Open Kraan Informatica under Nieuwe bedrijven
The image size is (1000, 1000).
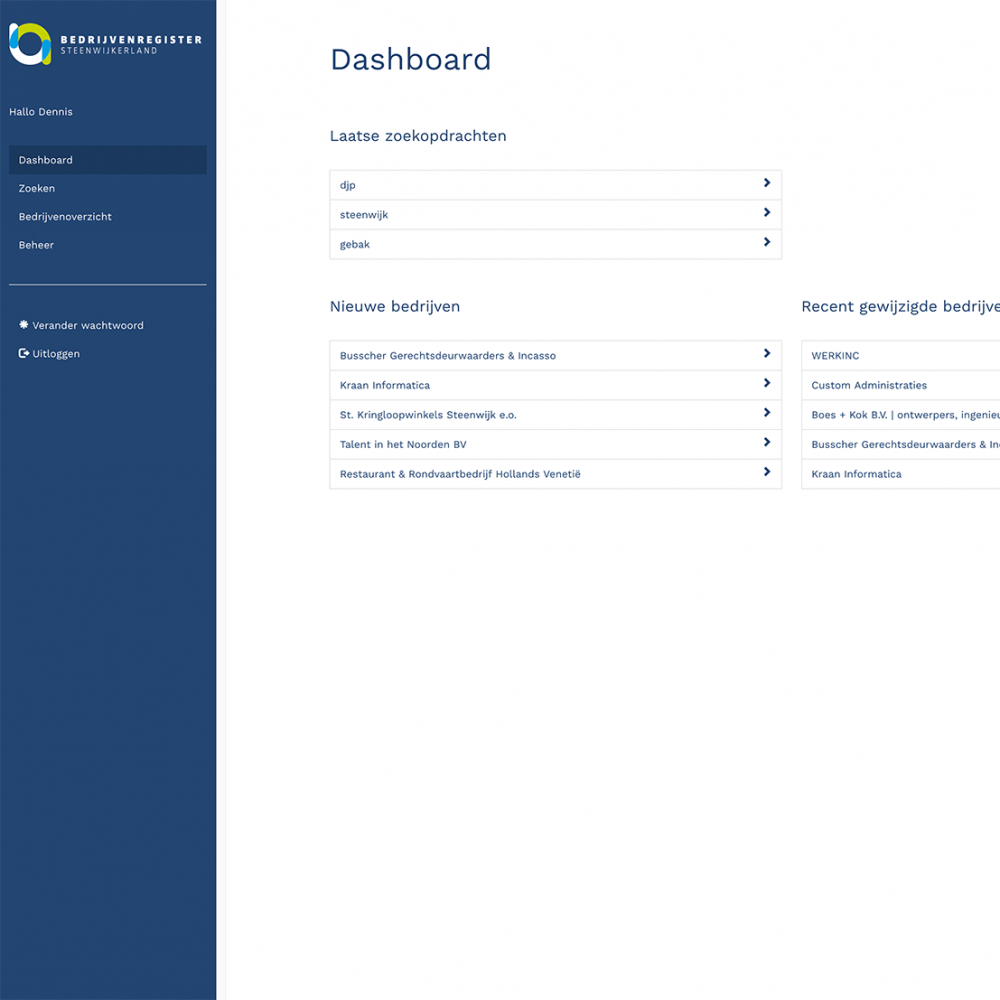tap(555, 385)
